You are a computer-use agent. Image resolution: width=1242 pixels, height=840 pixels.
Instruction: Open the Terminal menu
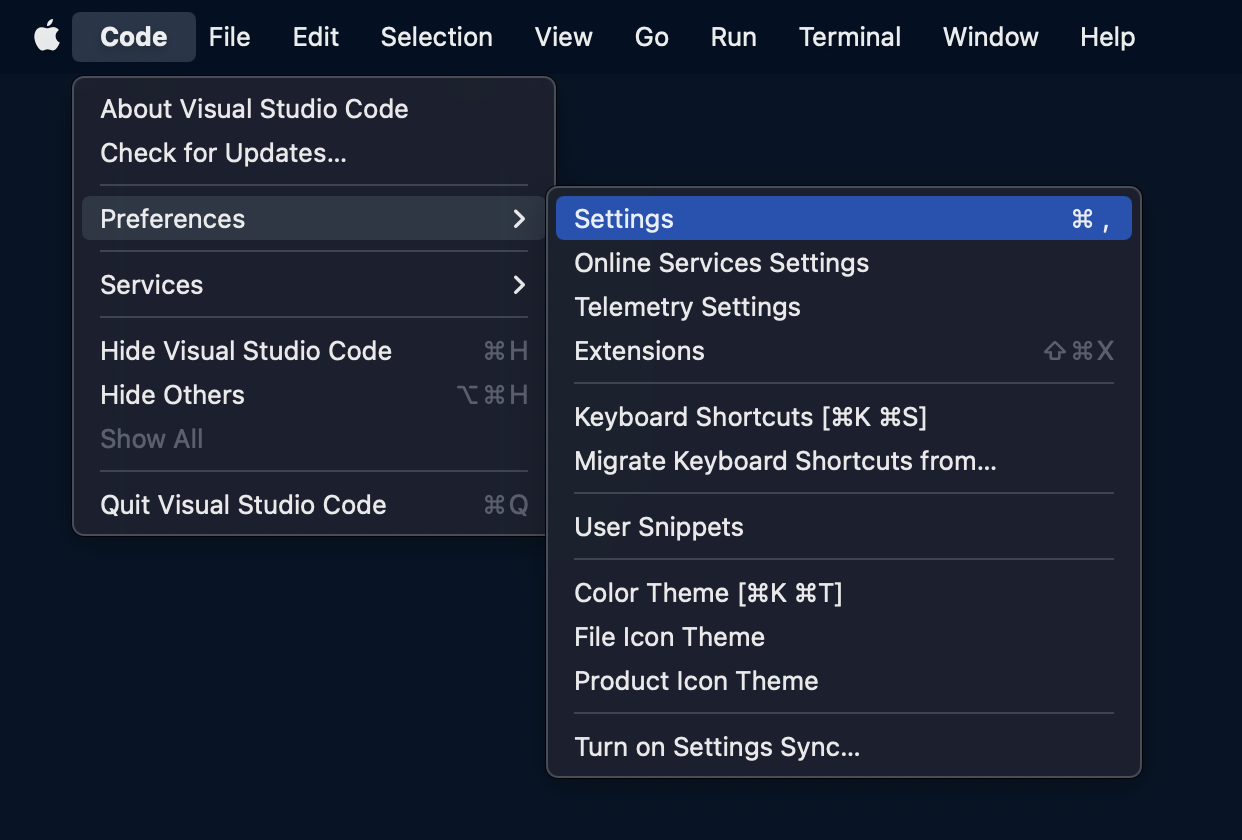point(850,37)
